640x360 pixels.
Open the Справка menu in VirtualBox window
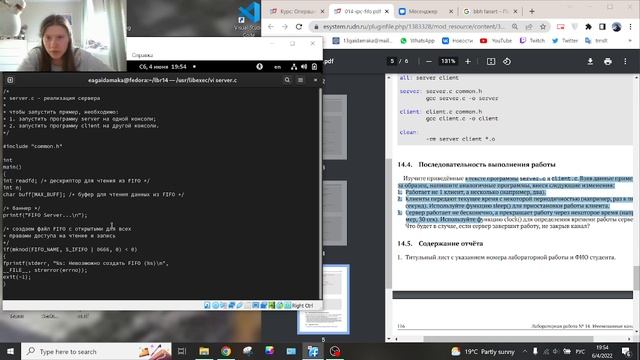coord(142,55)
